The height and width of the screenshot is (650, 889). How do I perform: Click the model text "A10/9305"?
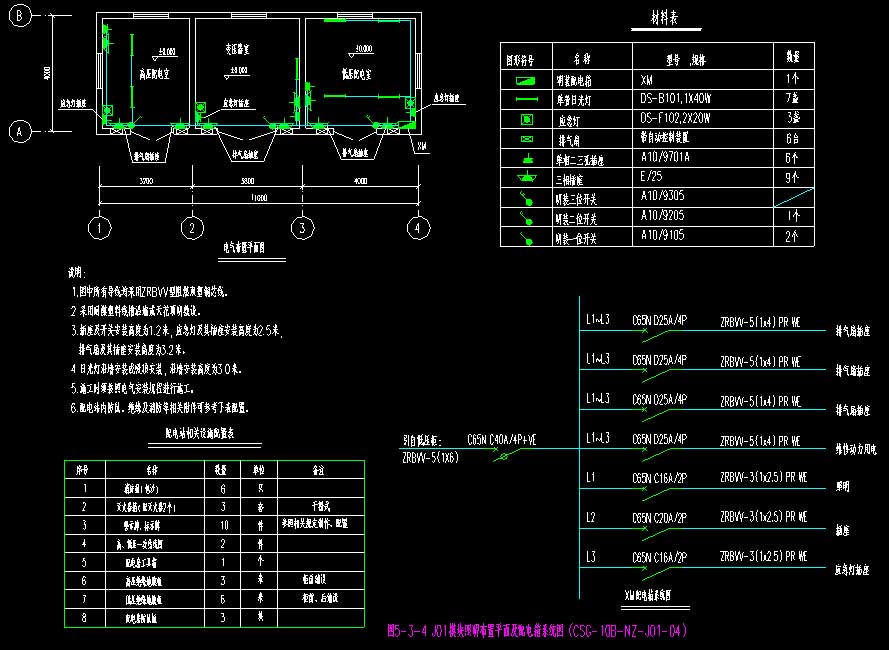[x=662, y=196]
